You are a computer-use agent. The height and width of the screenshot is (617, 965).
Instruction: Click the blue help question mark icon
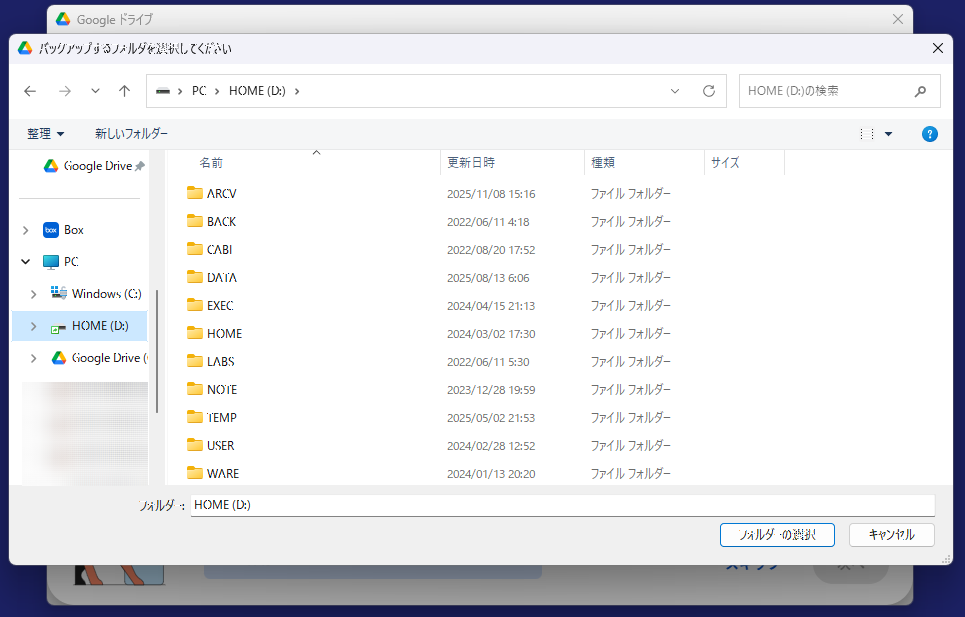(x=929, y=134)
